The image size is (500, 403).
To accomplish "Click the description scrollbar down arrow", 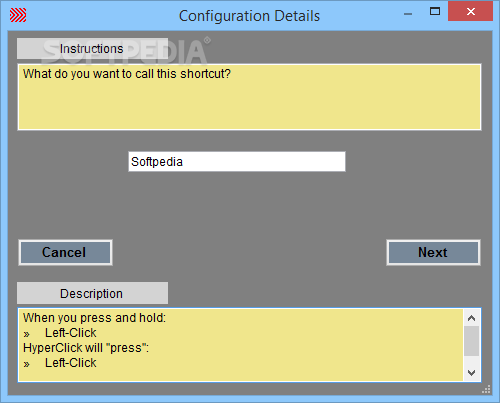I will [471, 373].
